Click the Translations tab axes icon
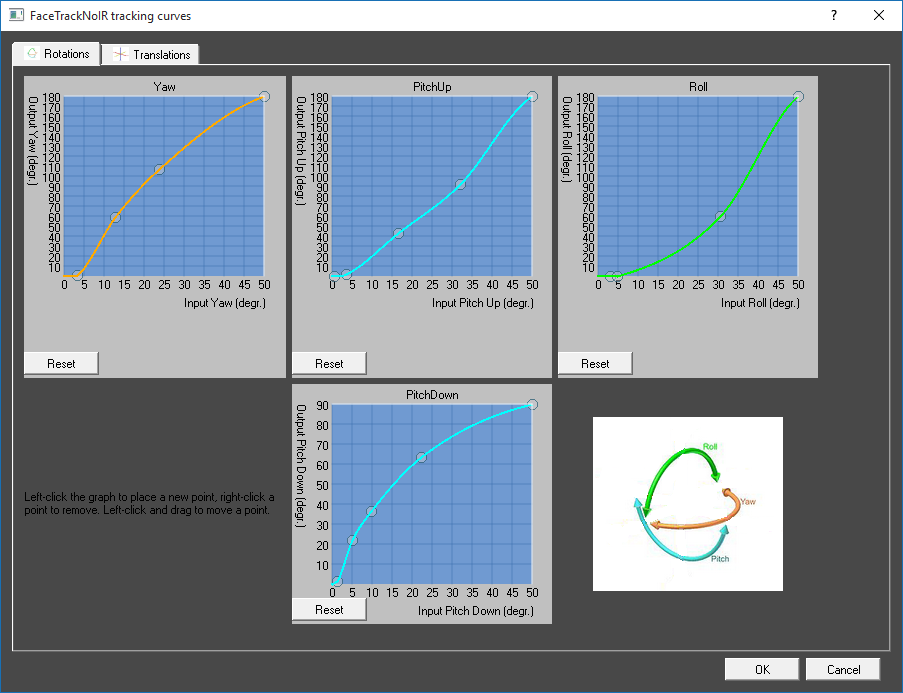Viewport: 903px width, 693px height. pyautogui.click(x=120, y=55)
